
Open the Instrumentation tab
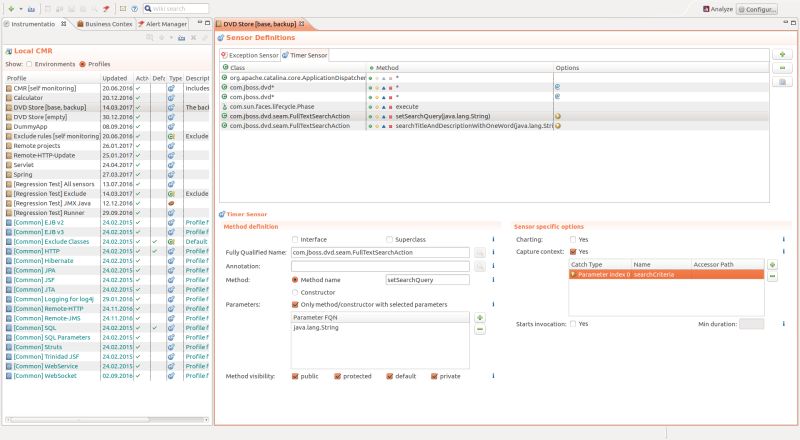[33, 24]
